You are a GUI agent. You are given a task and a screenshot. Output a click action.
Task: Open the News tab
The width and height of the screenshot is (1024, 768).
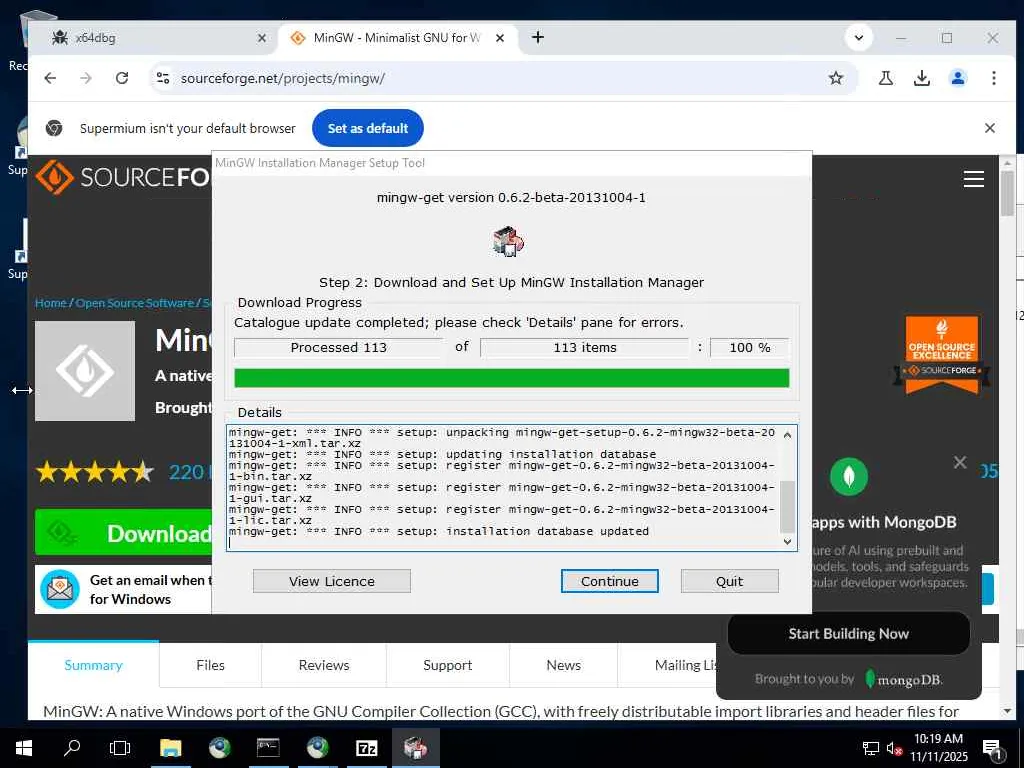pos(564,665)
